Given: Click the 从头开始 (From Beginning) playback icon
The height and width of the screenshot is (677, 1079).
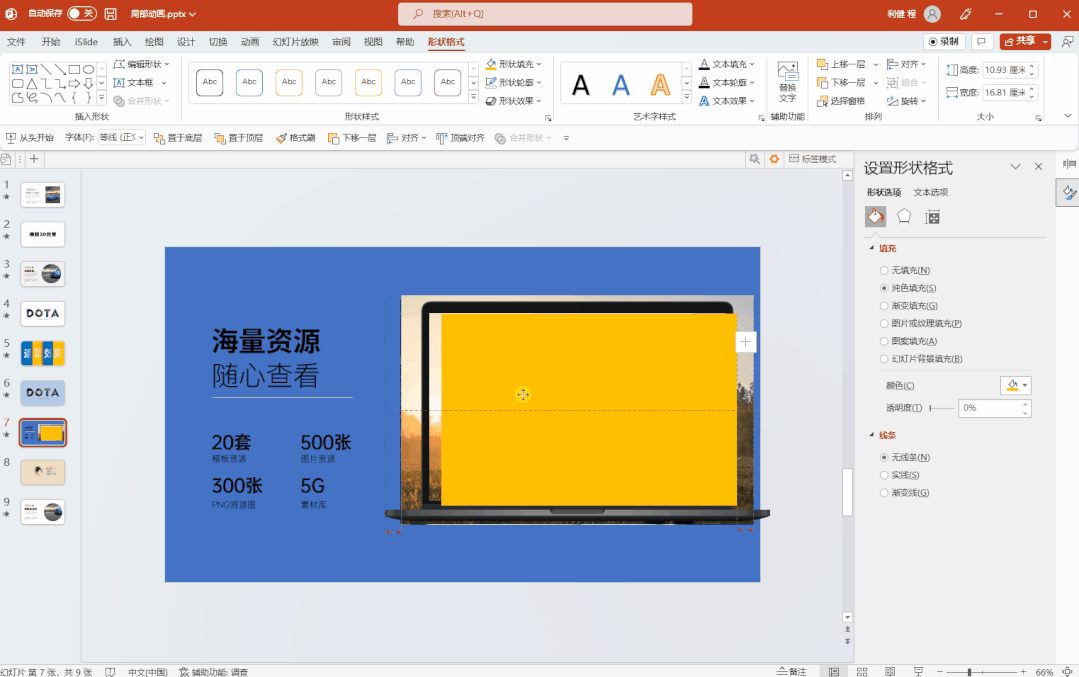Looking at the screenshot, I should coord(10,137).
